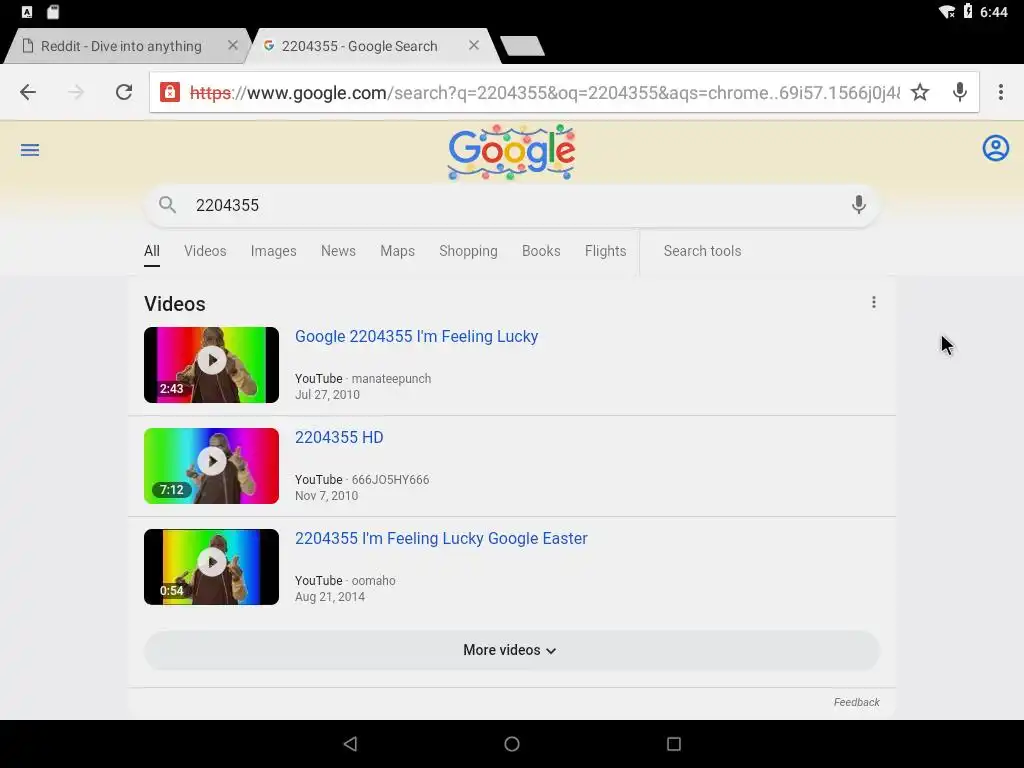Open a new browser tab

pyautogui.click(x=522, y=46)
